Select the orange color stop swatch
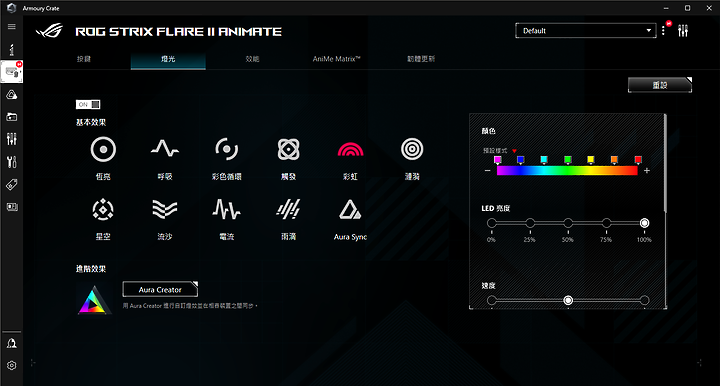 614,160
